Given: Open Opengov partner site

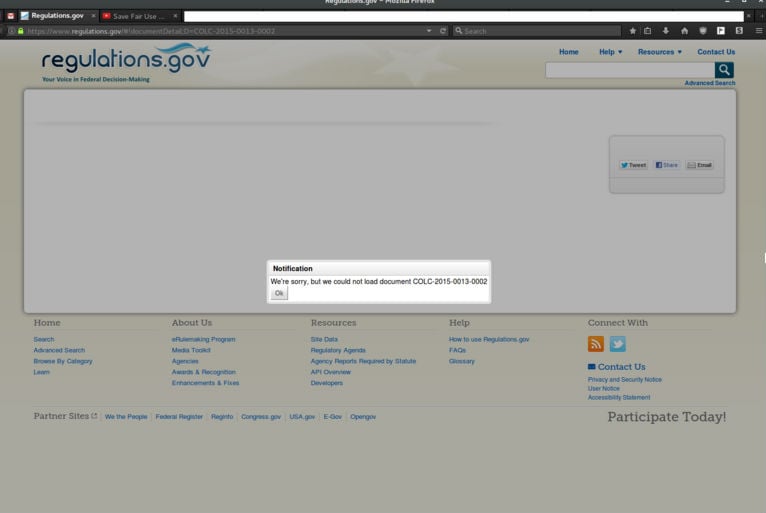Looking at the screenshot, I should (363, 417).
